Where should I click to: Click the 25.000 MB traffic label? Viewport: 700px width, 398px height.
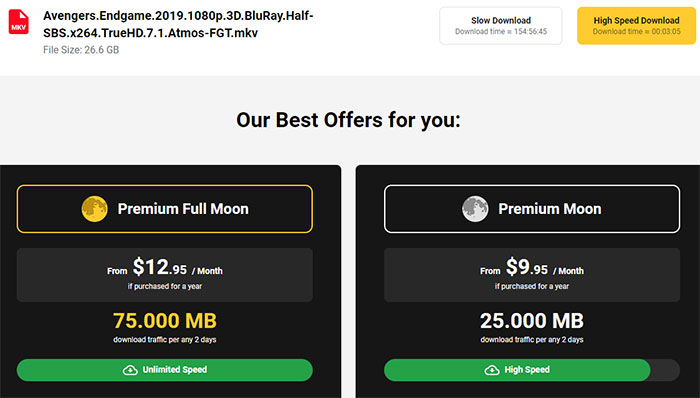[532, 321]
